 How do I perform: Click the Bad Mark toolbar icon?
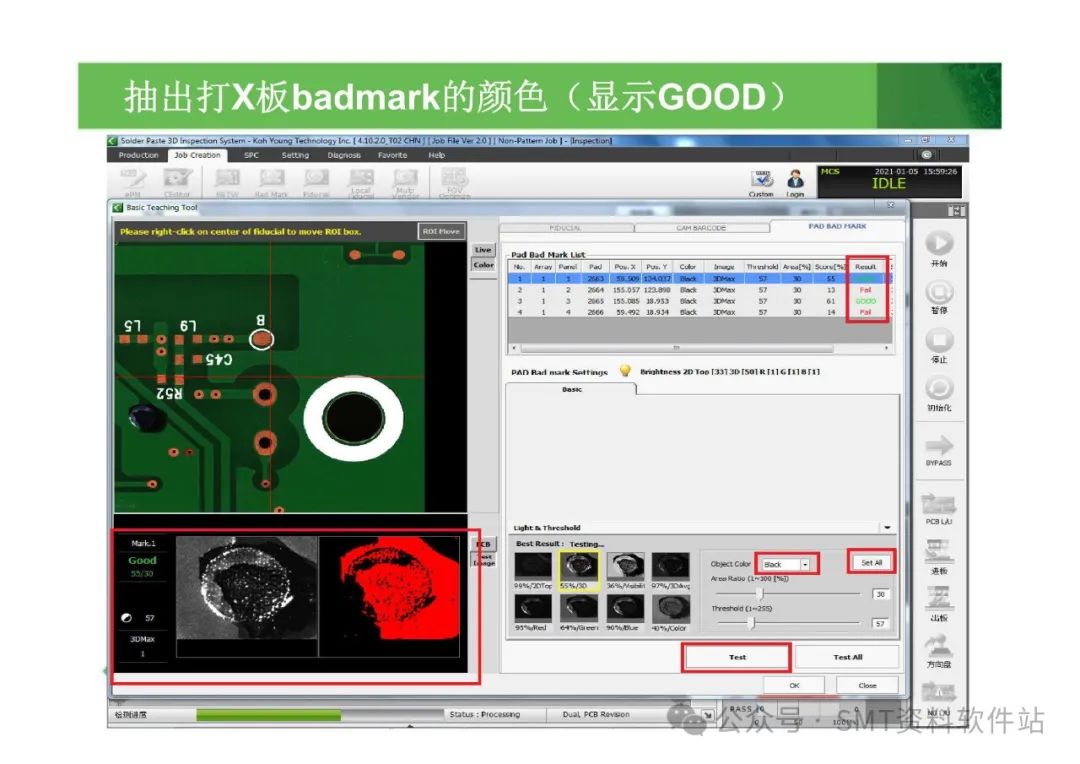(x=271, y=182)
